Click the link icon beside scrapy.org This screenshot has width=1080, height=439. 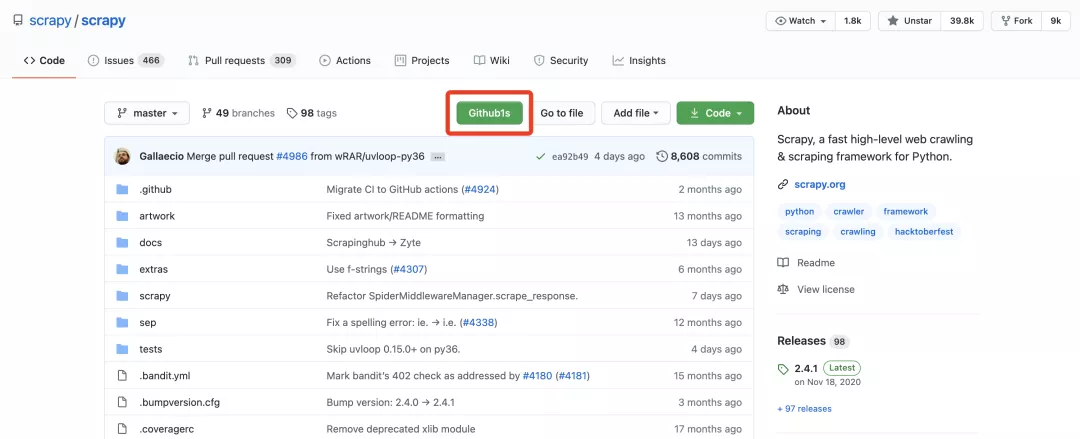point(782,185)
